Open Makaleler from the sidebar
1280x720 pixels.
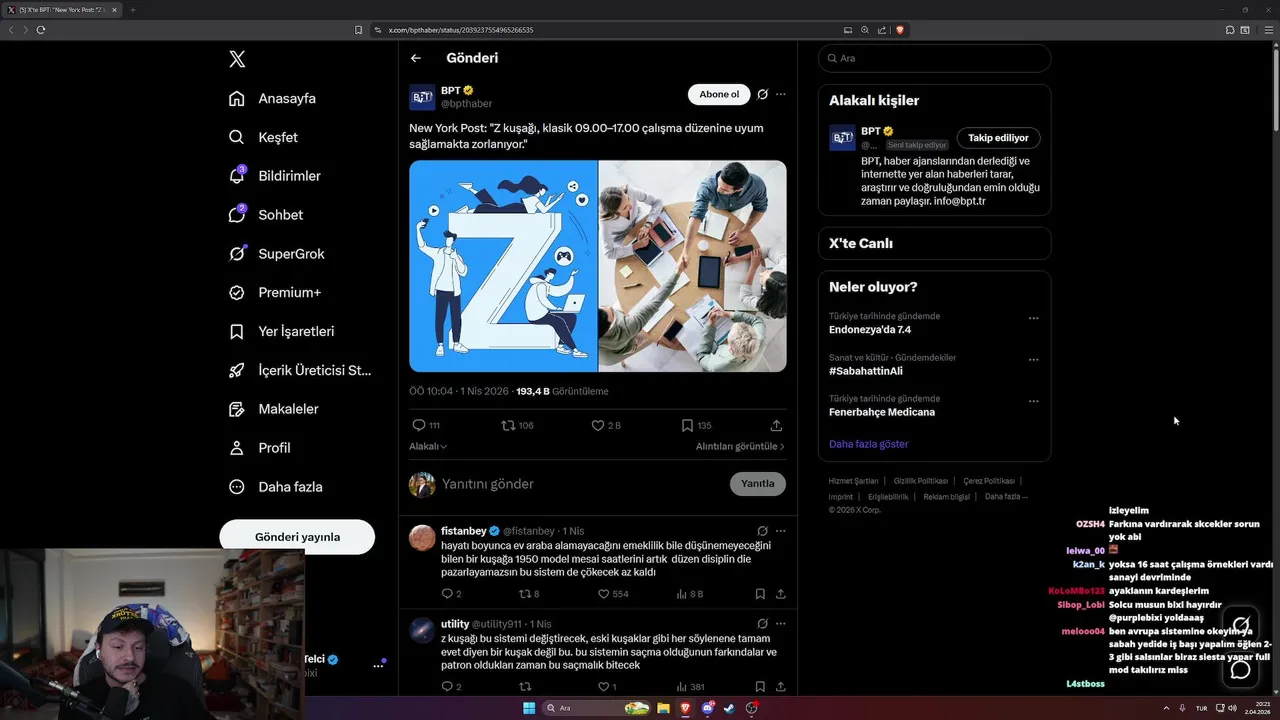273,409
